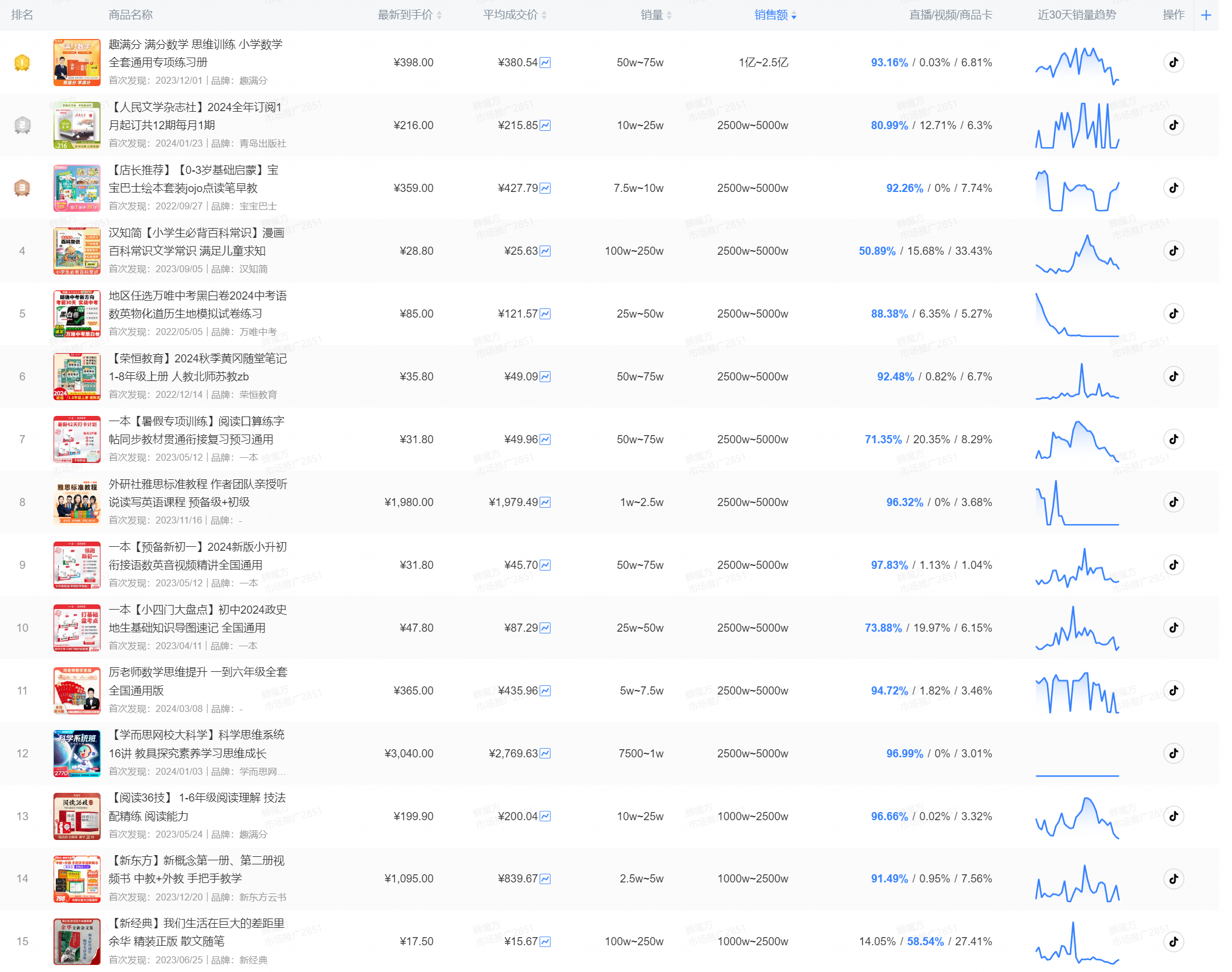Click TikTok icon for 学而思网校大科学 row

[1173, 753]
